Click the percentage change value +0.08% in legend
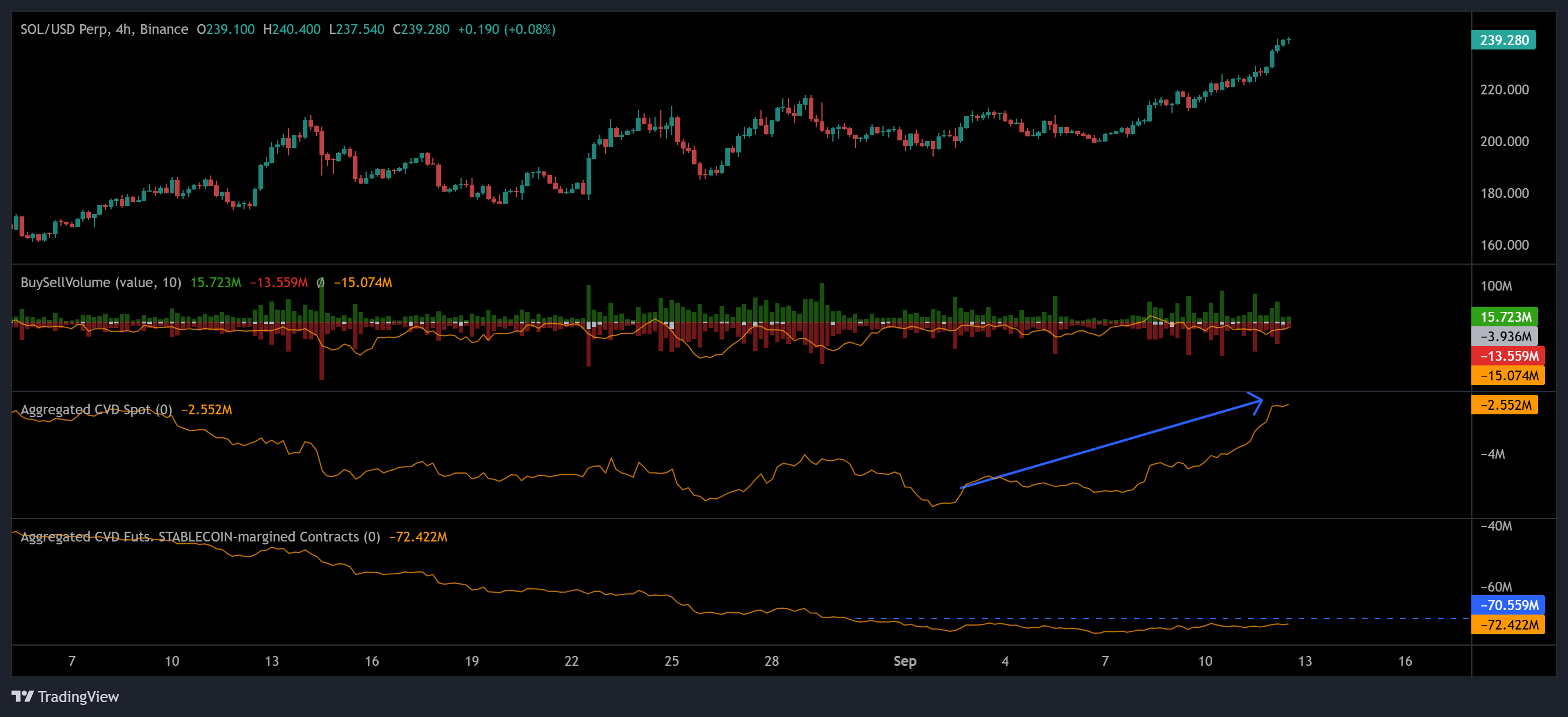Image resolution: width=1568 pixels, height=717 pixels. click(534, 29)
